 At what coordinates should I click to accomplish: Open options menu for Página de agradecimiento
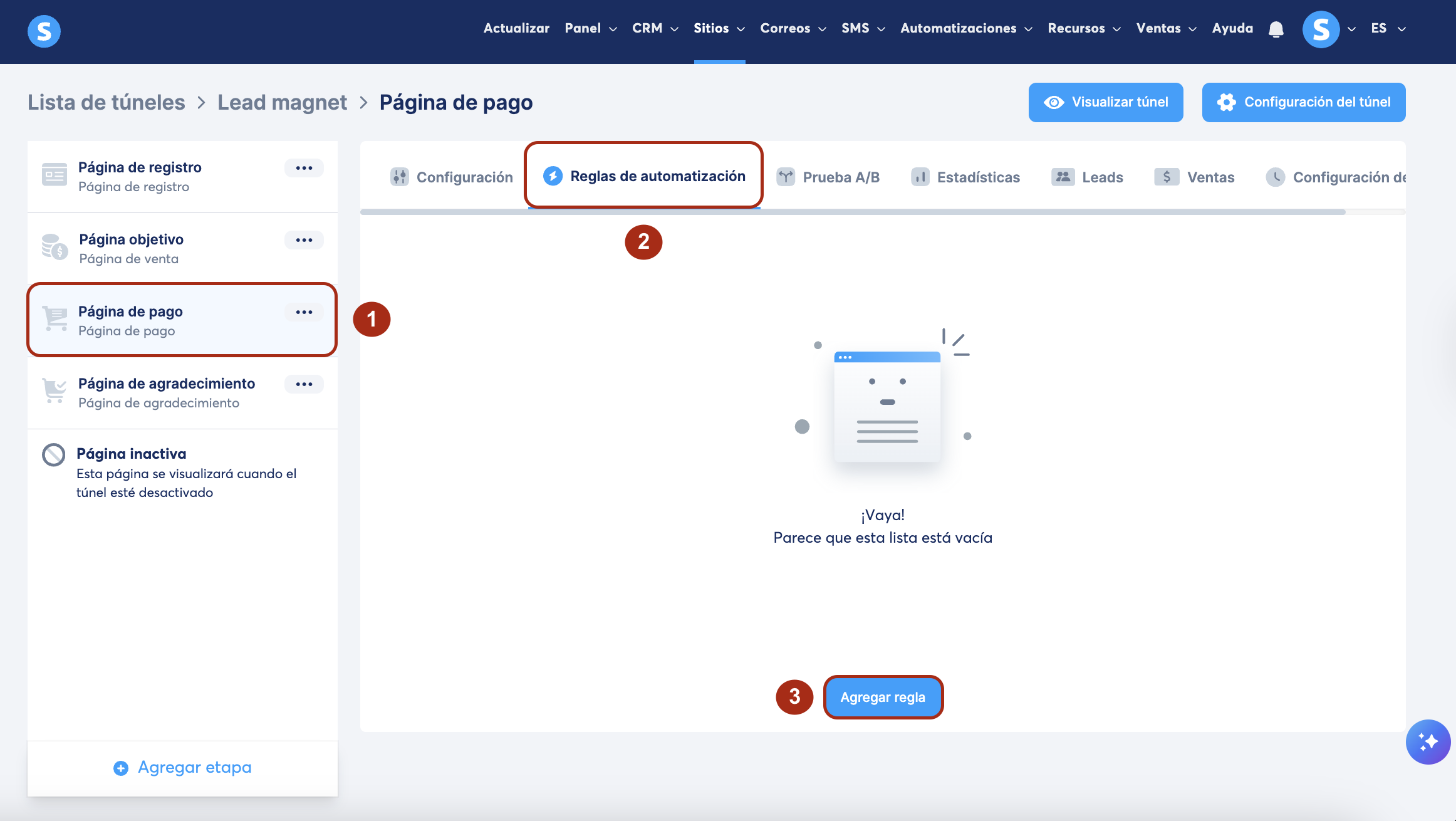[304, 384]
